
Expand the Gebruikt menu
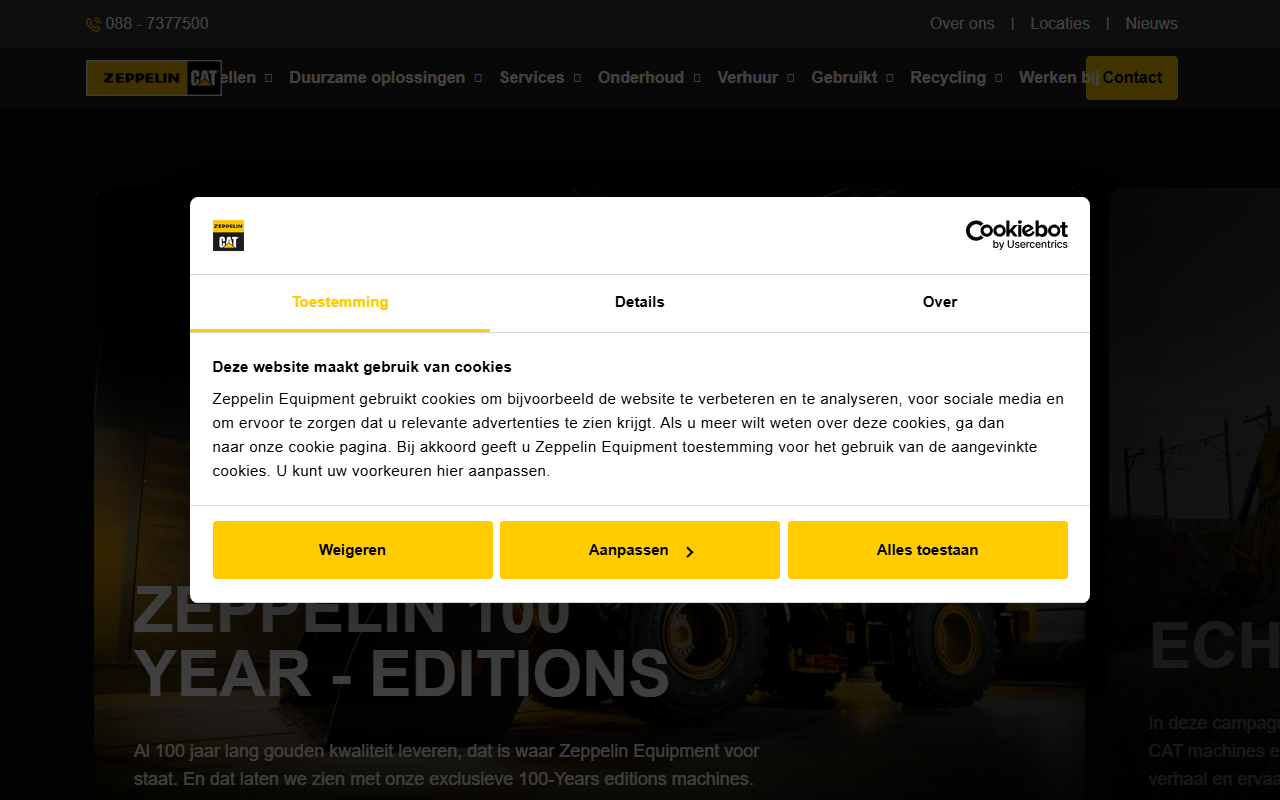tap(852, 78)
